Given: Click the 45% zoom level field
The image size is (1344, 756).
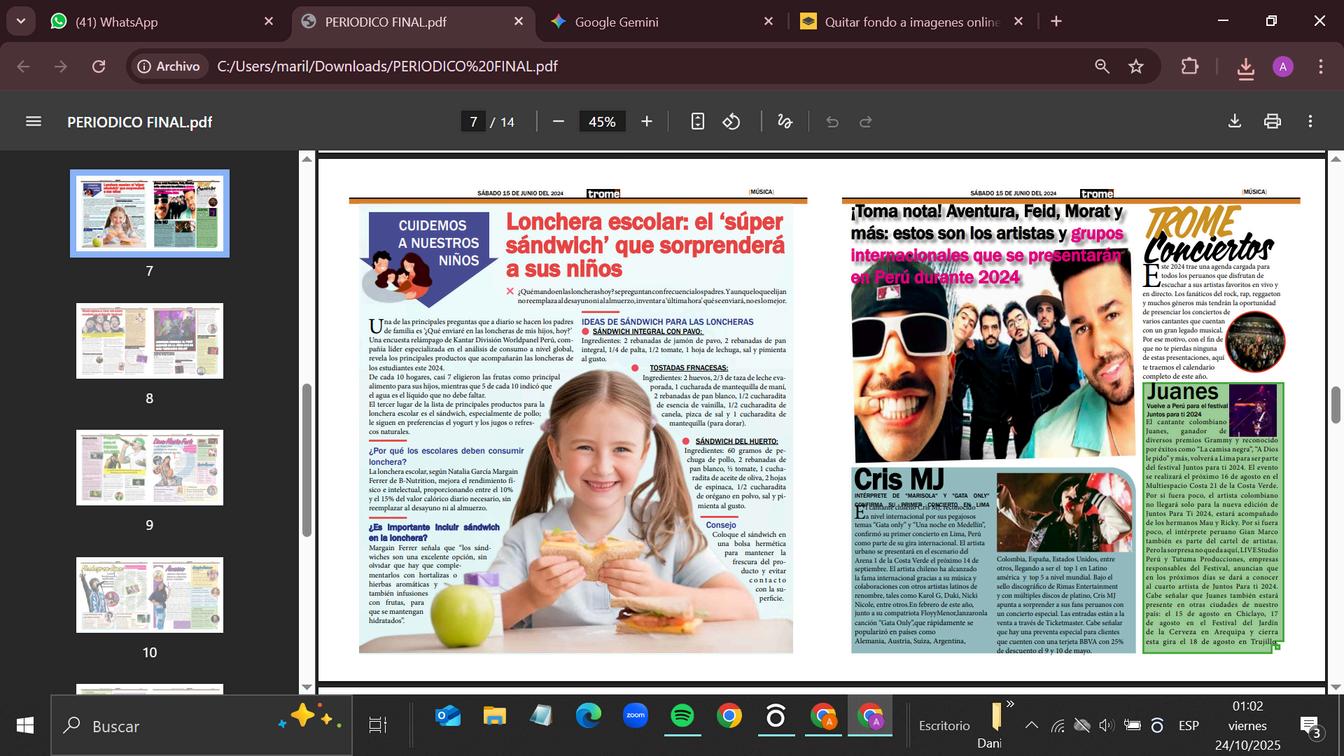Looking at the screenshot, I should pyautogui.click(x=602, y=121).
